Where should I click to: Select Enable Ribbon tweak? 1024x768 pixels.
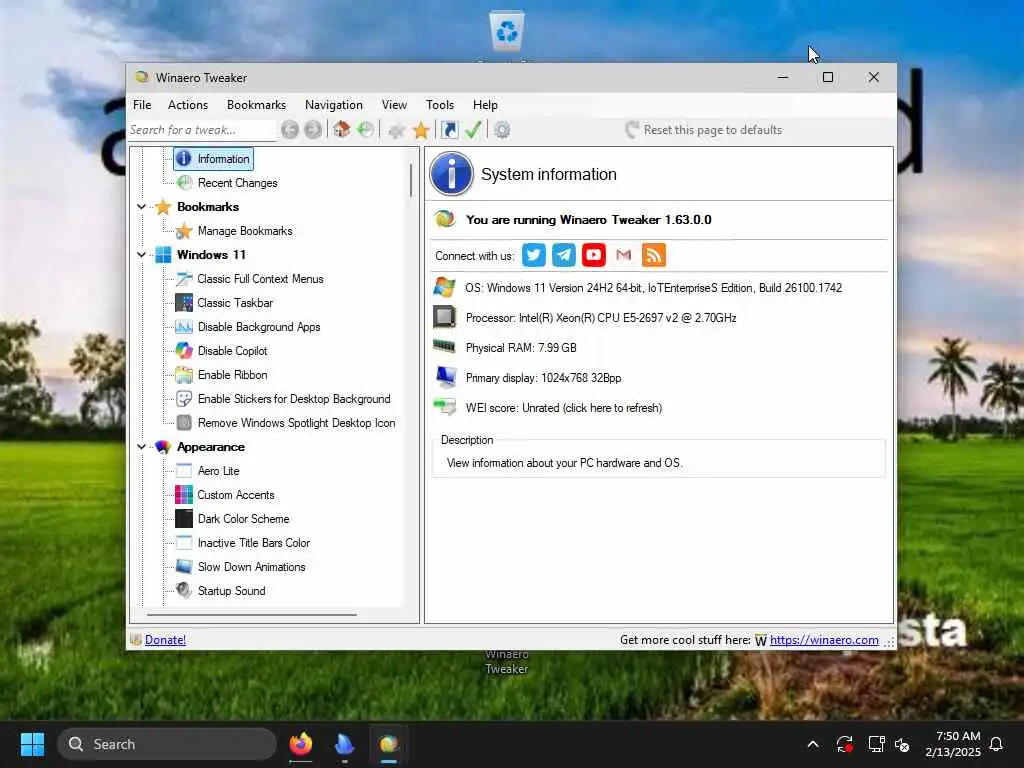coord(232,375)
